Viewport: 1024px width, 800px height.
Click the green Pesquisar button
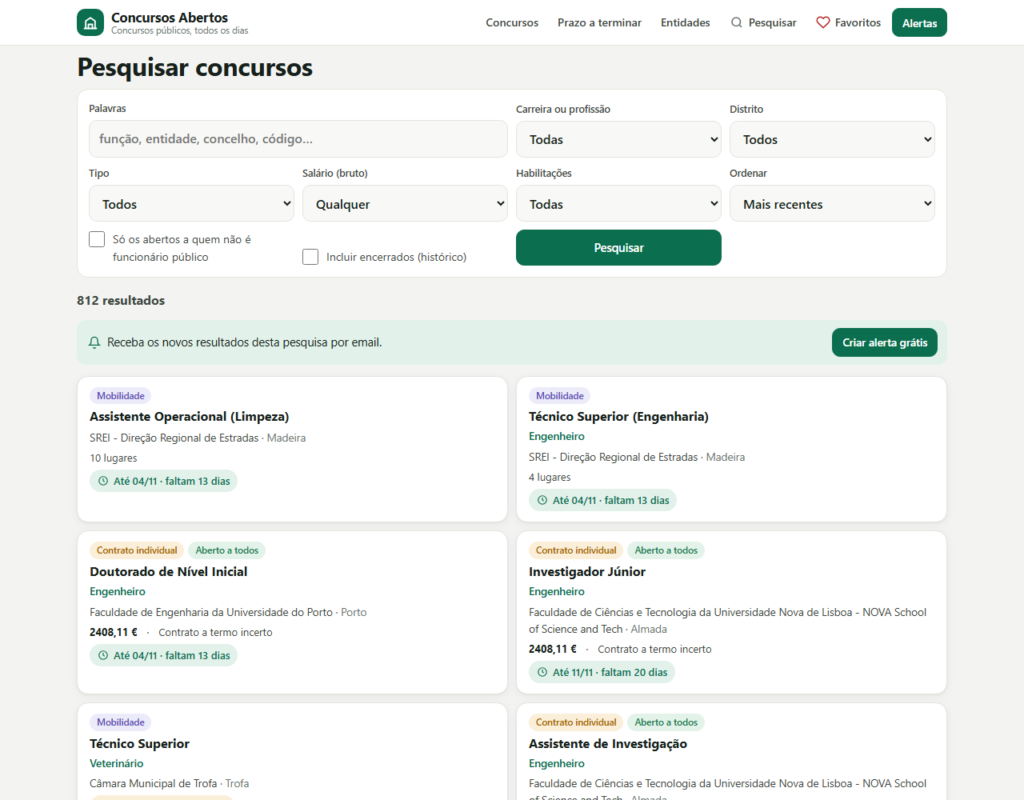click(618, 248)
